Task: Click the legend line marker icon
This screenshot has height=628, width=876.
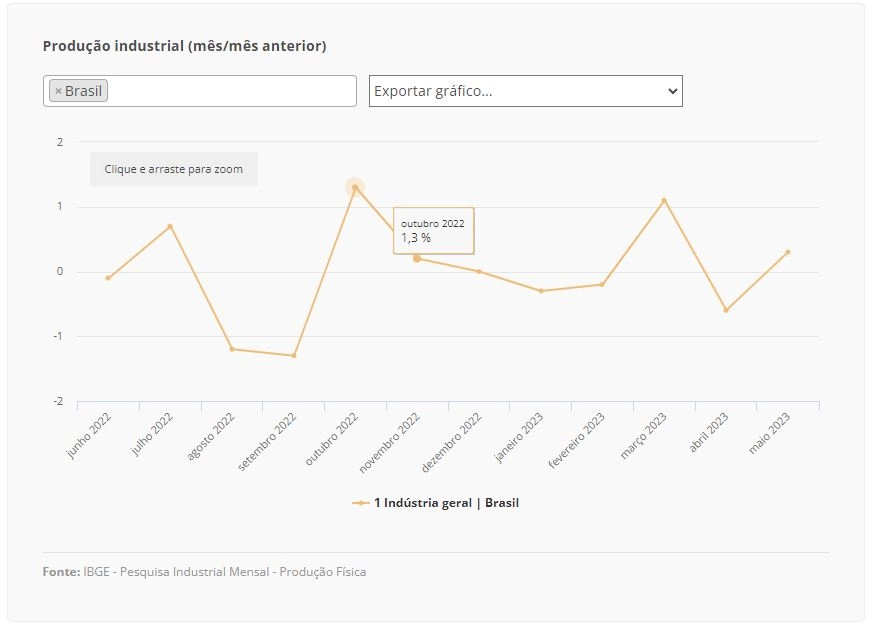Action: pyautogui.click(x=361, y=503)
